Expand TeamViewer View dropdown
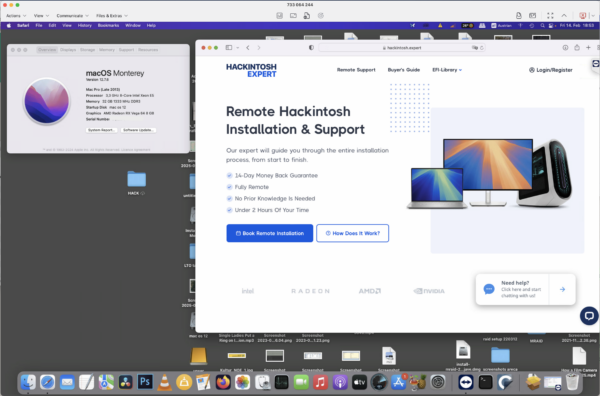 41,16
